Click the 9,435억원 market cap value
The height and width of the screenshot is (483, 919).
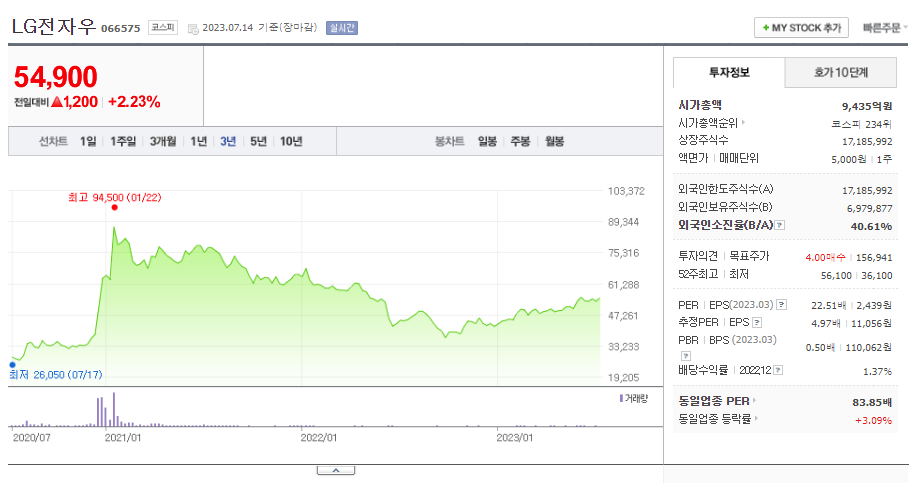[x=867, y=106]
